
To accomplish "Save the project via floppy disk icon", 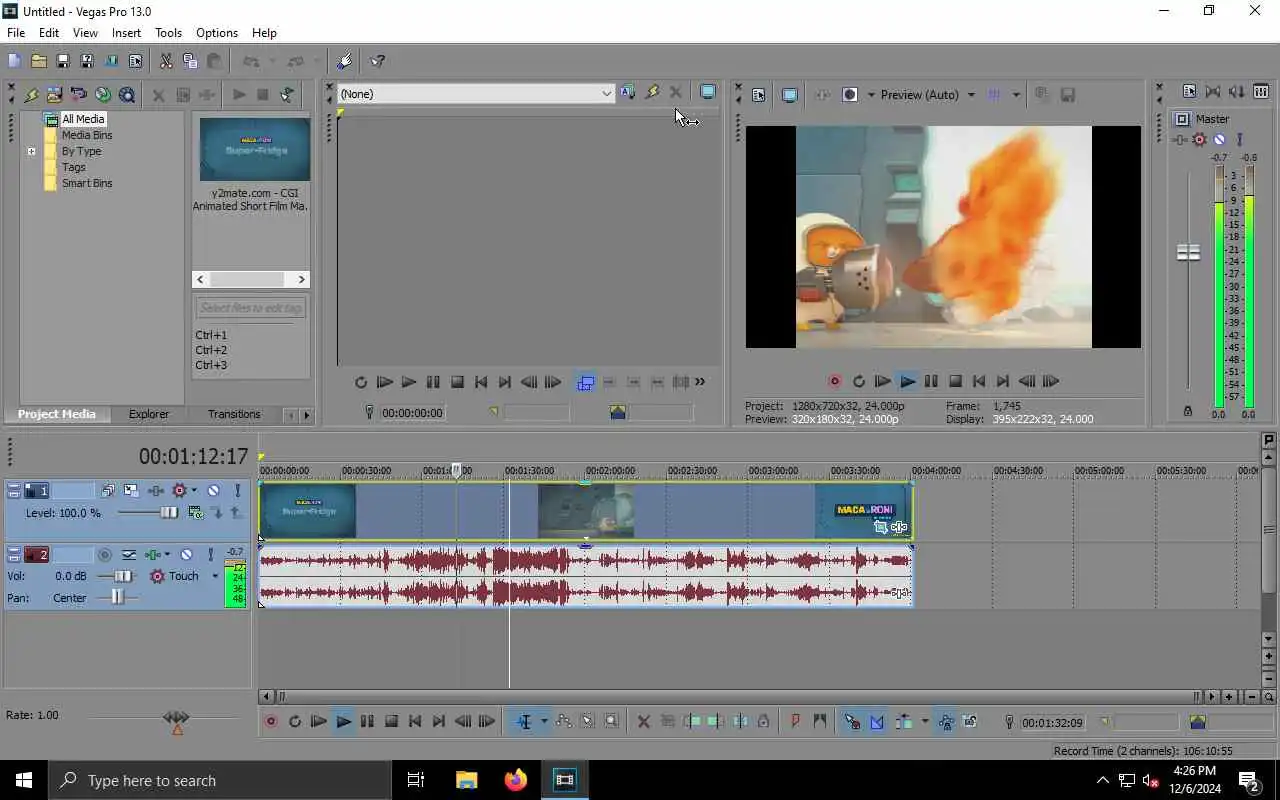I will tap(62, 61).
